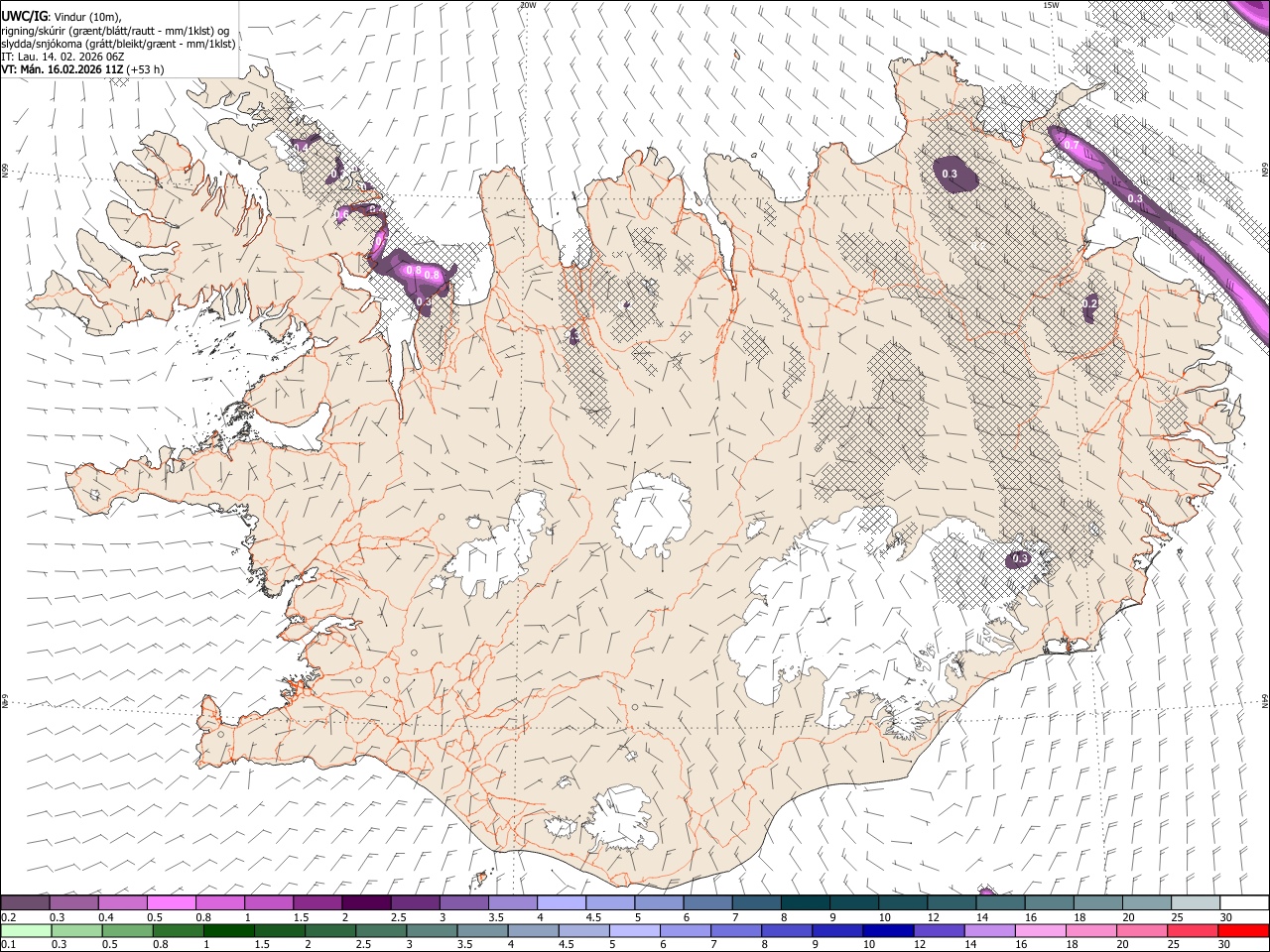Select the red swatch between lower 25 and 30
1270x952 pixels.
coord(1193,931)
